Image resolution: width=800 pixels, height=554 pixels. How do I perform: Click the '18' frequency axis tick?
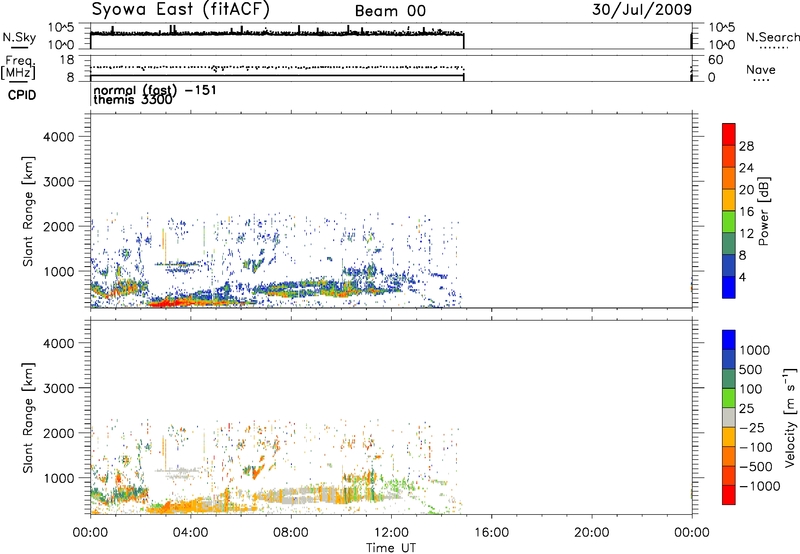coord(67,60)
